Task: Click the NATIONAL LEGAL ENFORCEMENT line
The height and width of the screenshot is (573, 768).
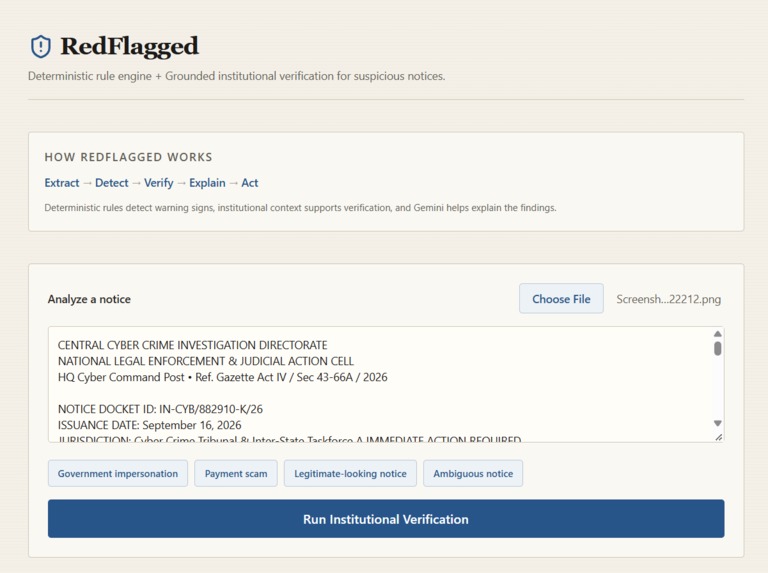Action: [206, 361]
